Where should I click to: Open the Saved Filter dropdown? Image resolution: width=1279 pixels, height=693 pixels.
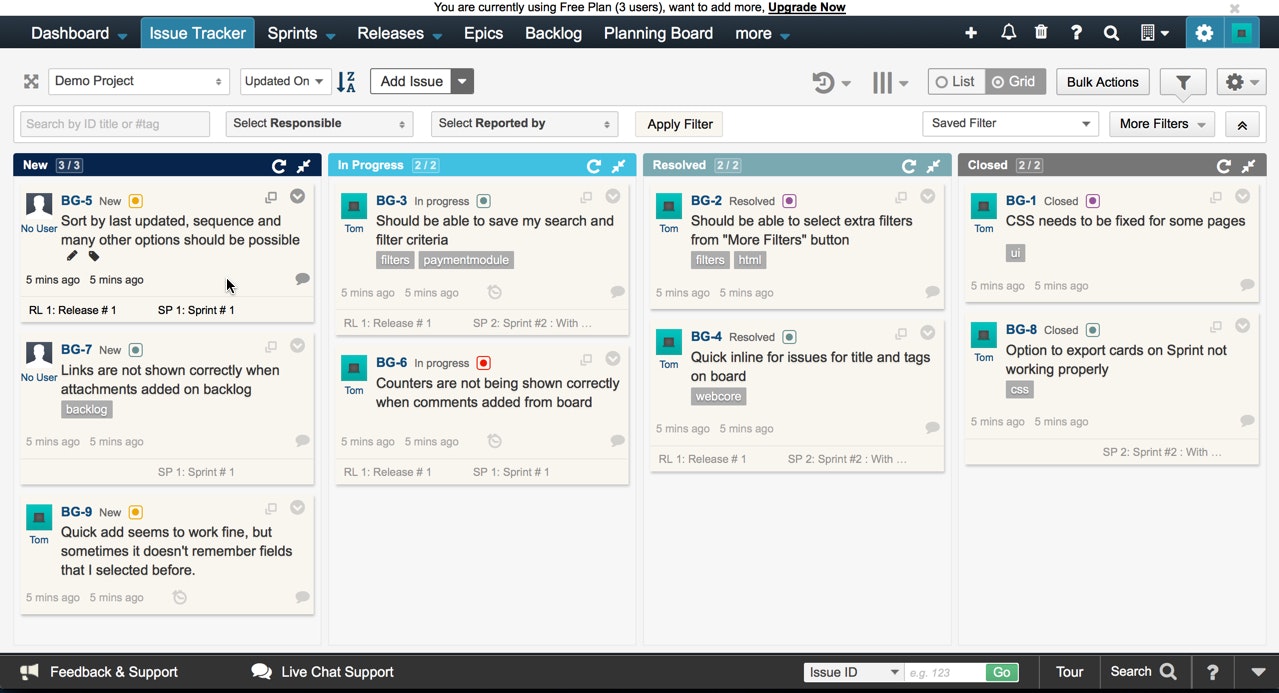[1010, 124]
